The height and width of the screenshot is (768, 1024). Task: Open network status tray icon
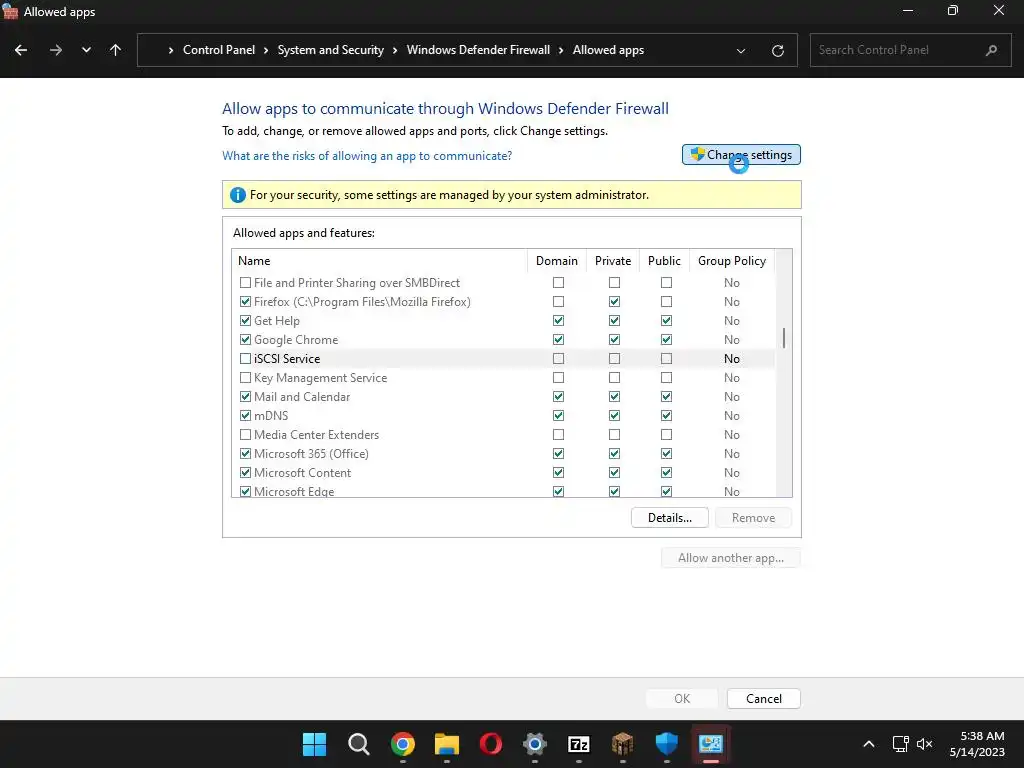pyautogui.click(x=901, y=744)
